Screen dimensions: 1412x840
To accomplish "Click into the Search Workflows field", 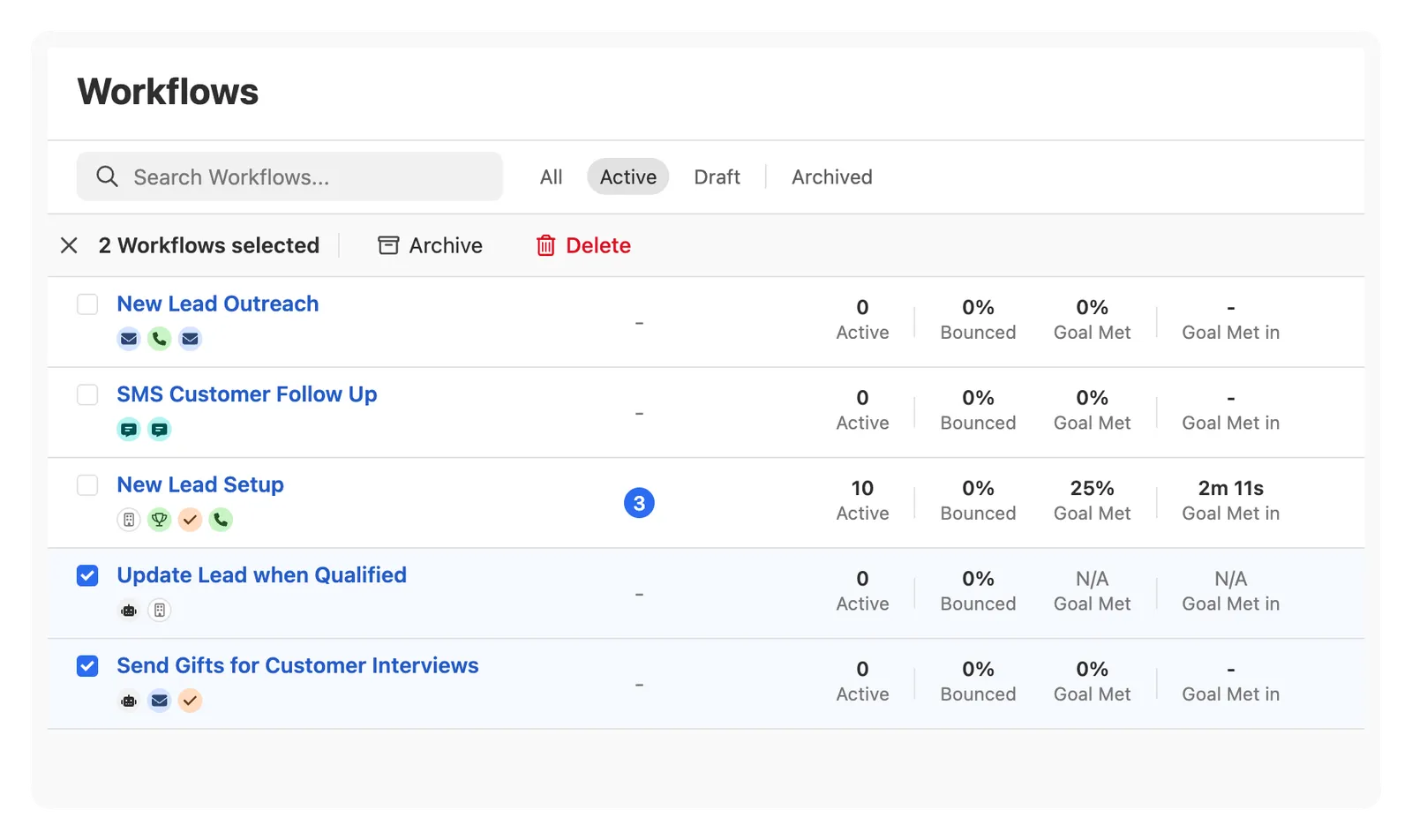I will coord(289,176).
